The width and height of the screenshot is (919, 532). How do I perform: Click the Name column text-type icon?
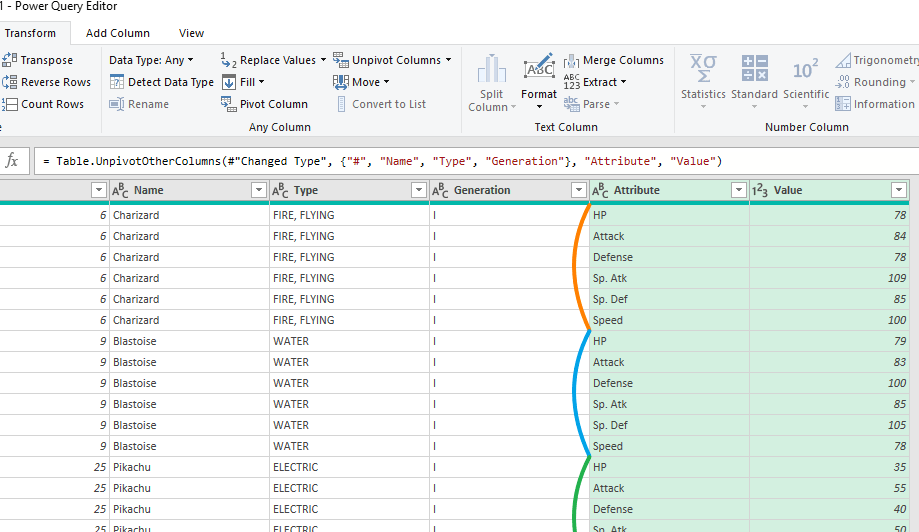point(120,190)
